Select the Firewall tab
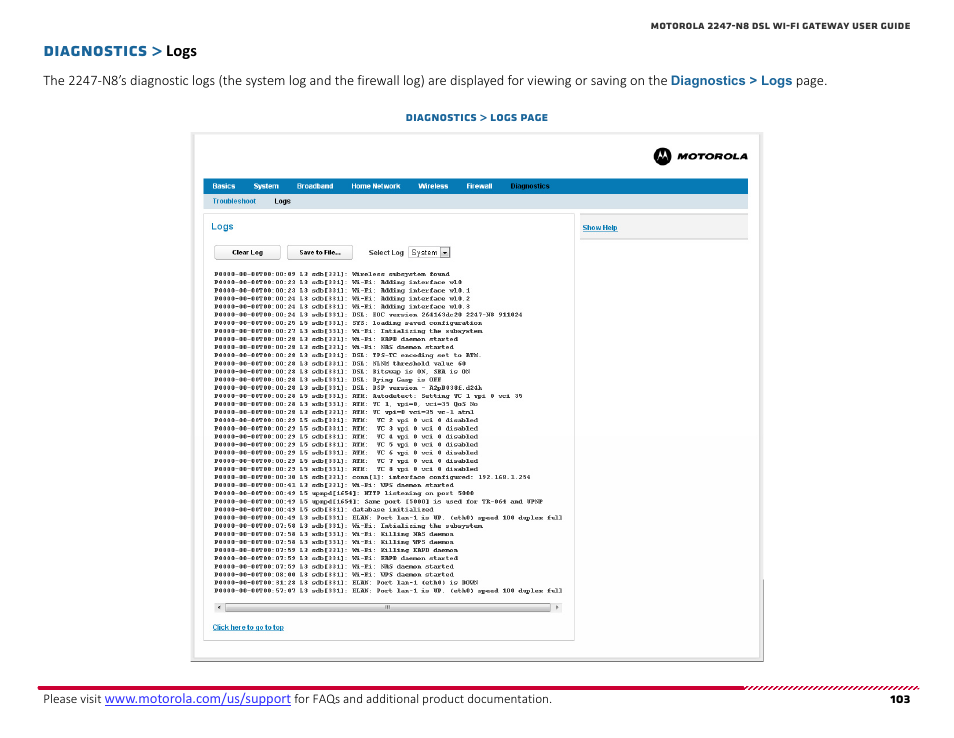Image resolution: width=954 pixels, height=738 pixels. (x=479, y=186)
